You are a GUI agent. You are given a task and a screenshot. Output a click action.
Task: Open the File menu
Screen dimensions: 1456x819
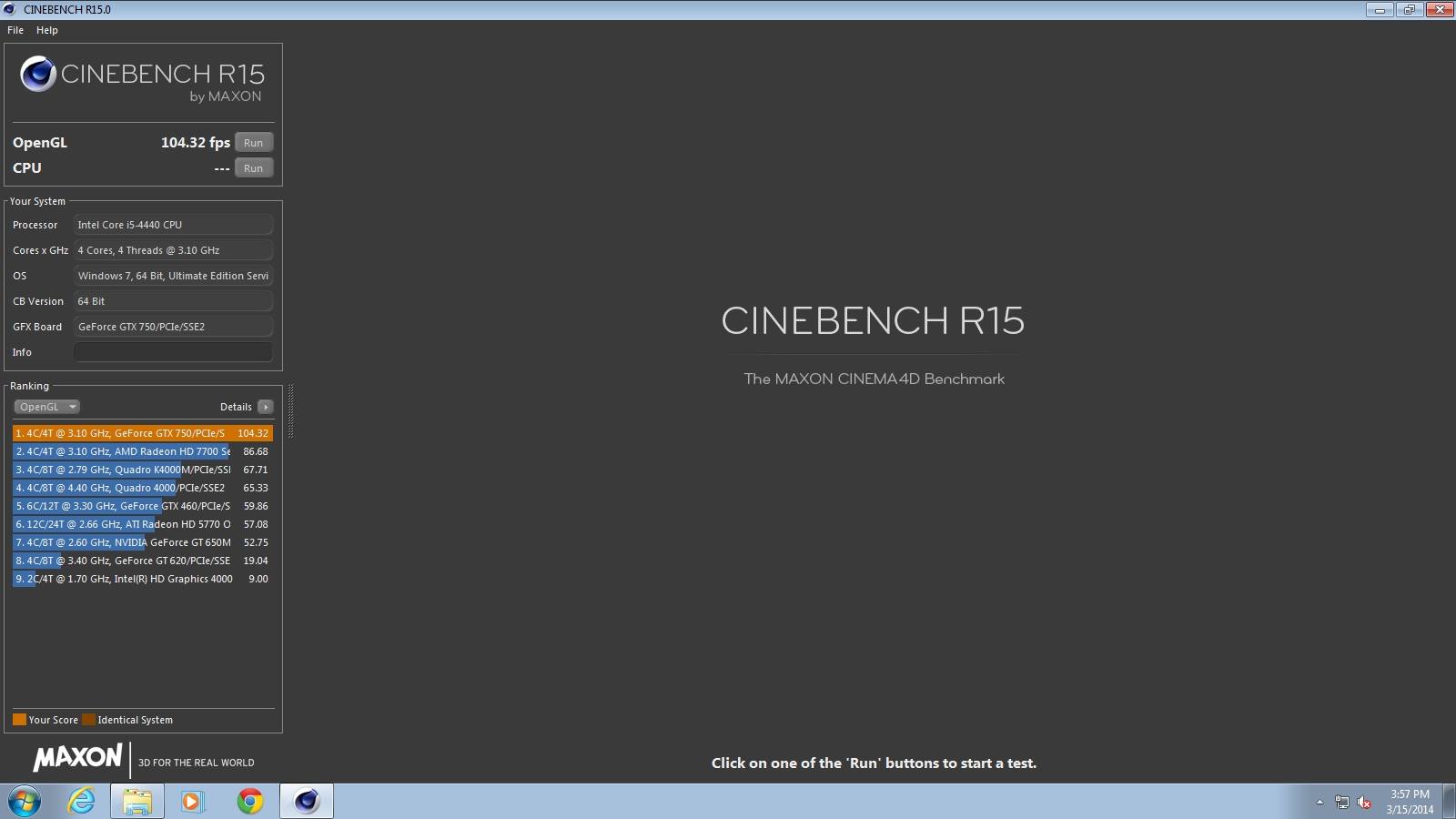(x=15, y=30)
